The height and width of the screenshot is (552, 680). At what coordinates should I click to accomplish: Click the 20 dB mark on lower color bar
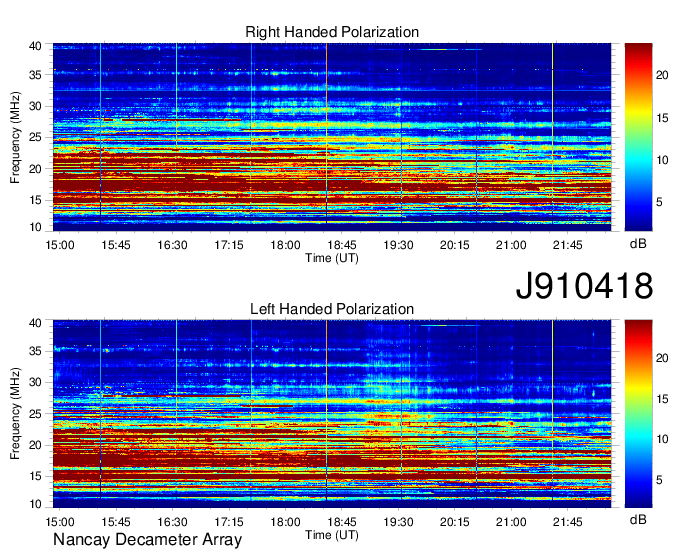coord(662,358)
